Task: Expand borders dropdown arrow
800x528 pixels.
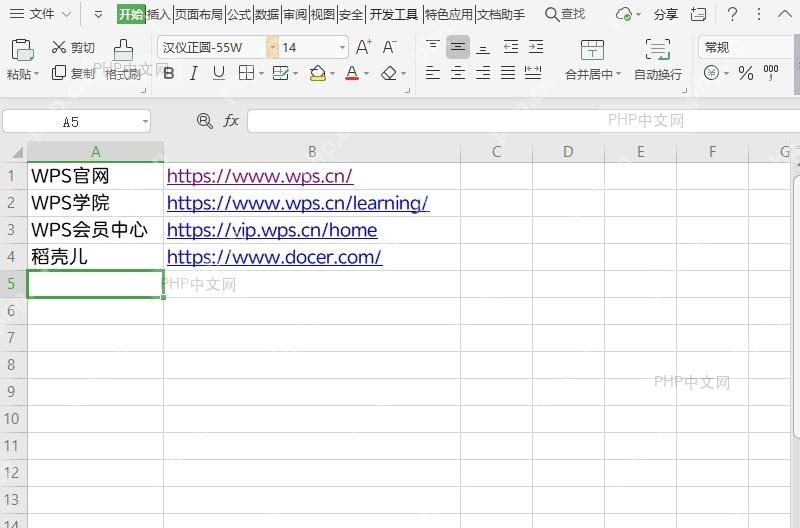Action: (x=261, y=74)
